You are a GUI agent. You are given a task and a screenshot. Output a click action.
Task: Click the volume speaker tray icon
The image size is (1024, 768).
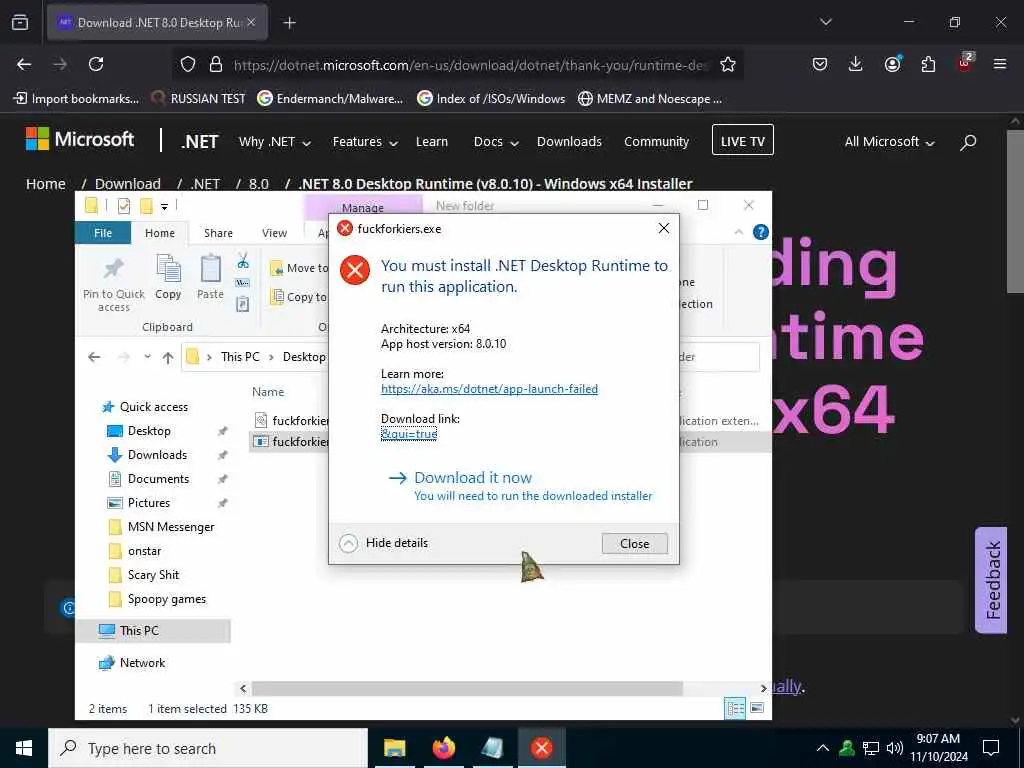pos(894,748)
